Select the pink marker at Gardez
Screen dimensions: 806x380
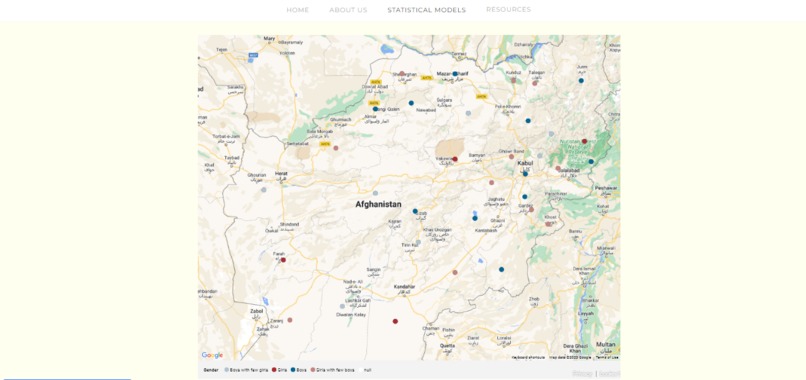tap(531, 209)
